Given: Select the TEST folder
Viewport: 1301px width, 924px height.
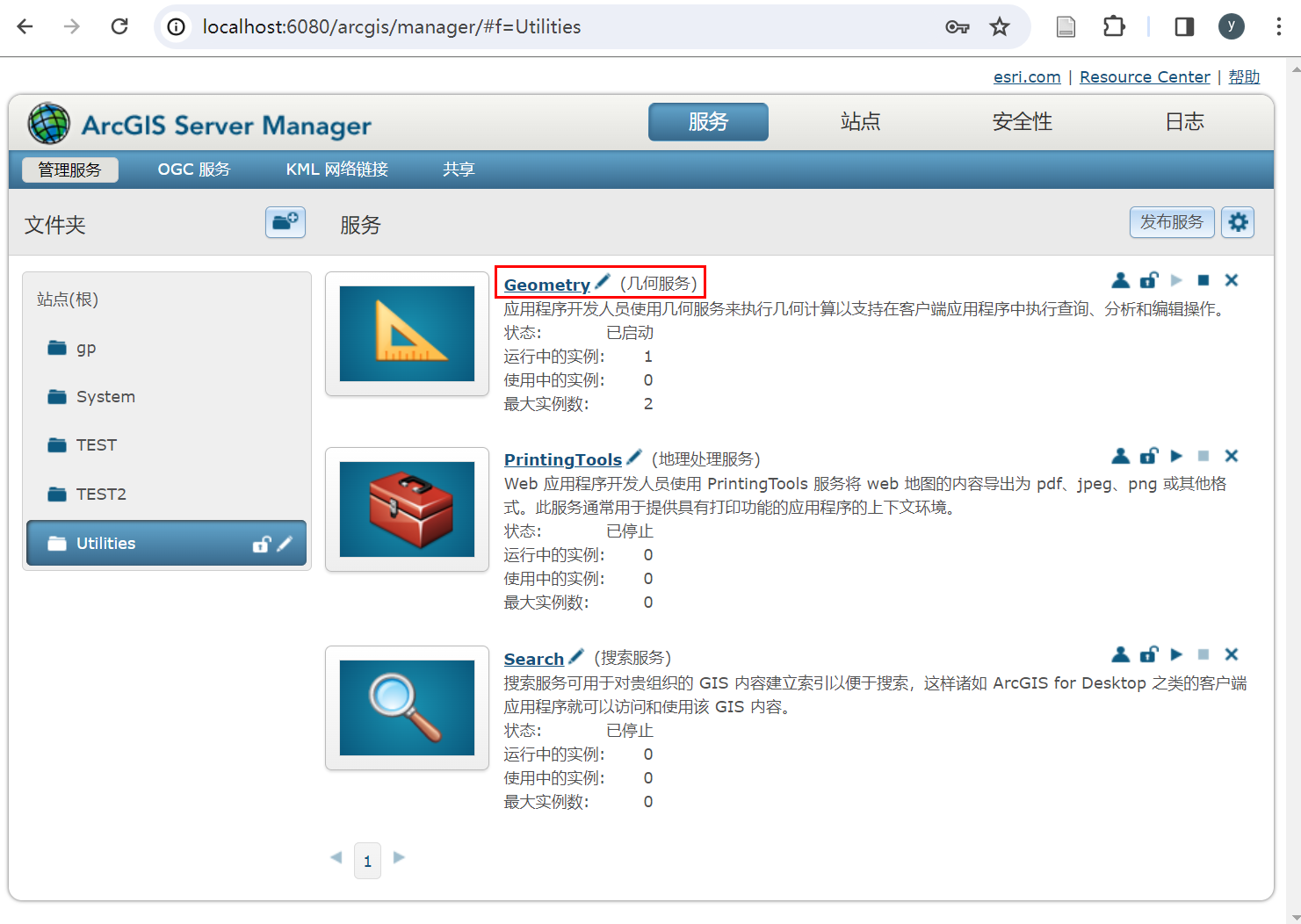Looking at the screenshot, I should [x=167, y=445].
